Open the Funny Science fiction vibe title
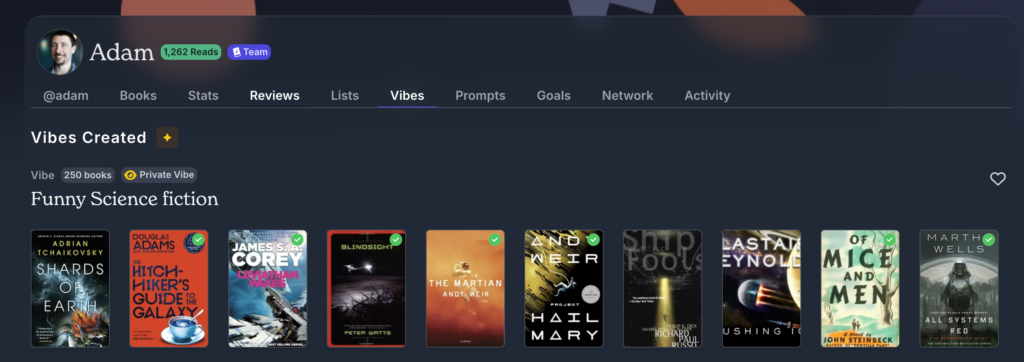The width and height of the screenshot is (1024, 362). tap(125, 199)
